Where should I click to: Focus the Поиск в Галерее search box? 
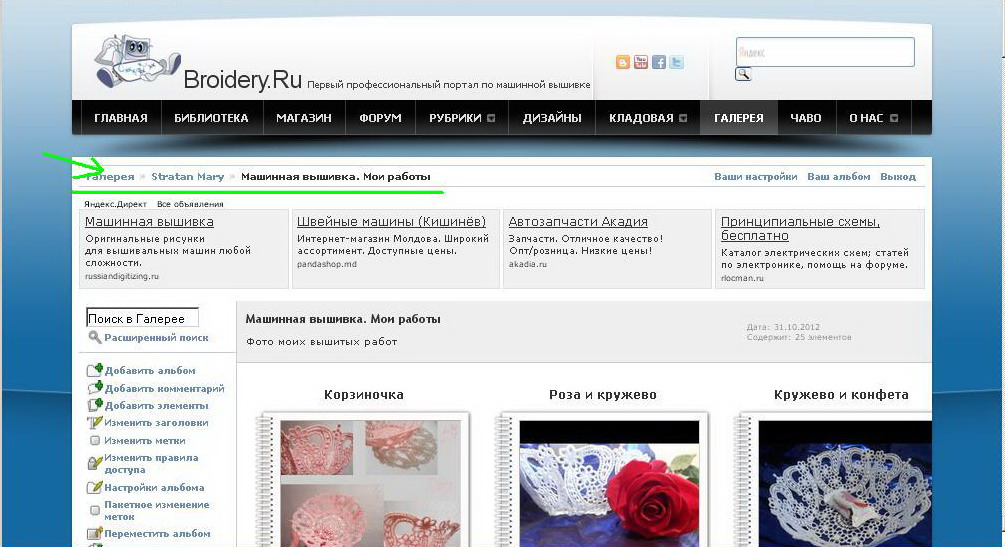pos(142,318)
